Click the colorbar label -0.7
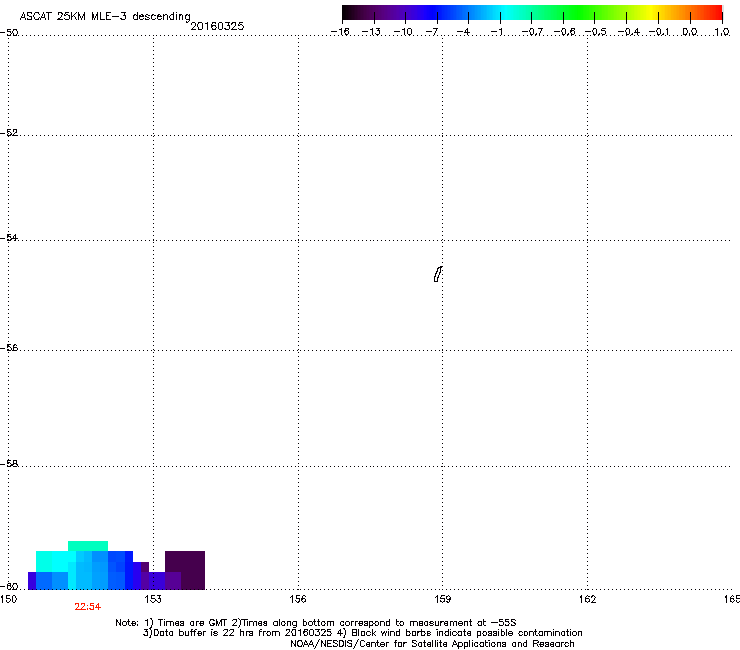Viewport: 740px width, 650px height. tap(532, 32)
